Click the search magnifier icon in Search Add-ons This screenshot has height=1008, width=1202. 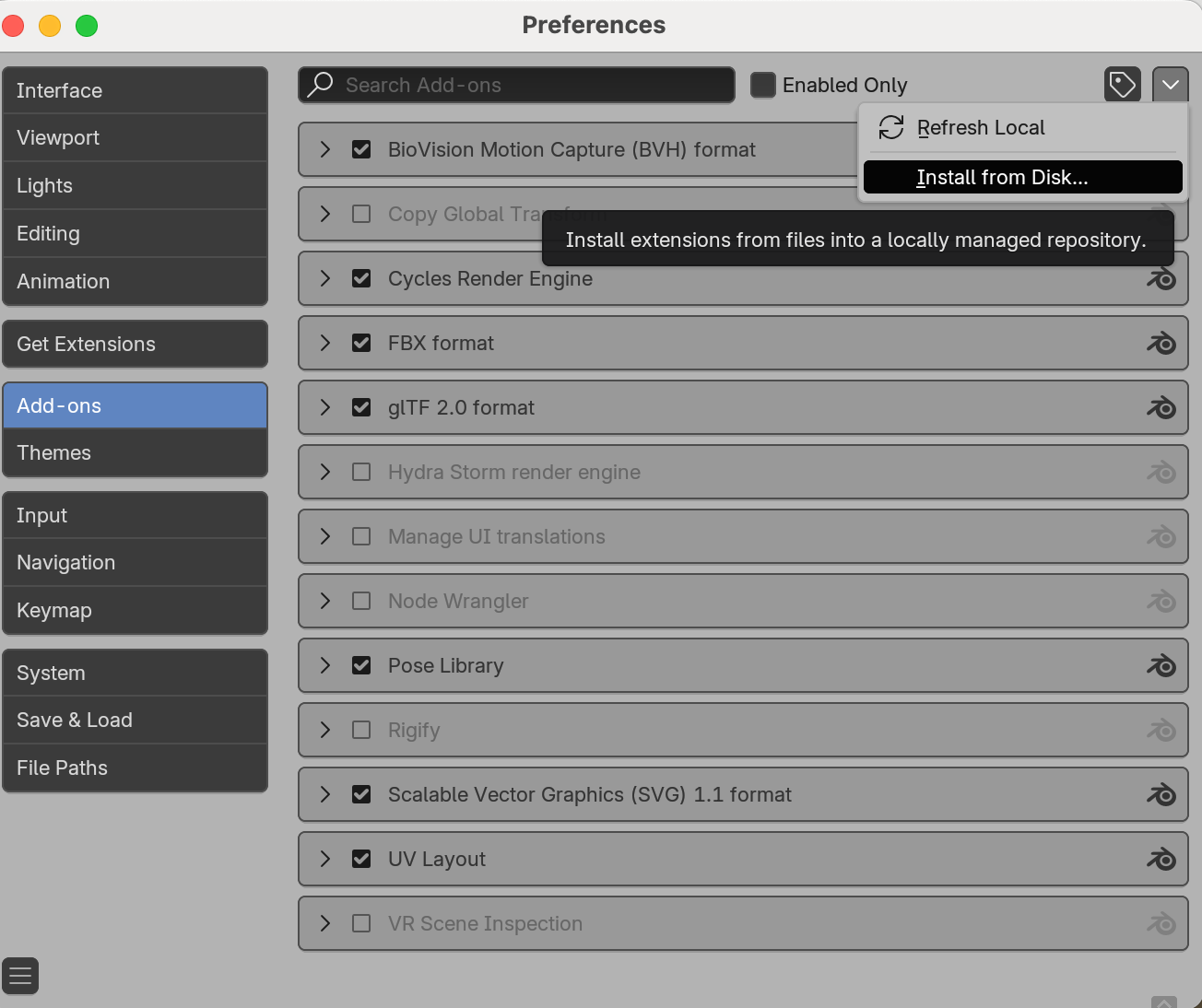[319, 84]
